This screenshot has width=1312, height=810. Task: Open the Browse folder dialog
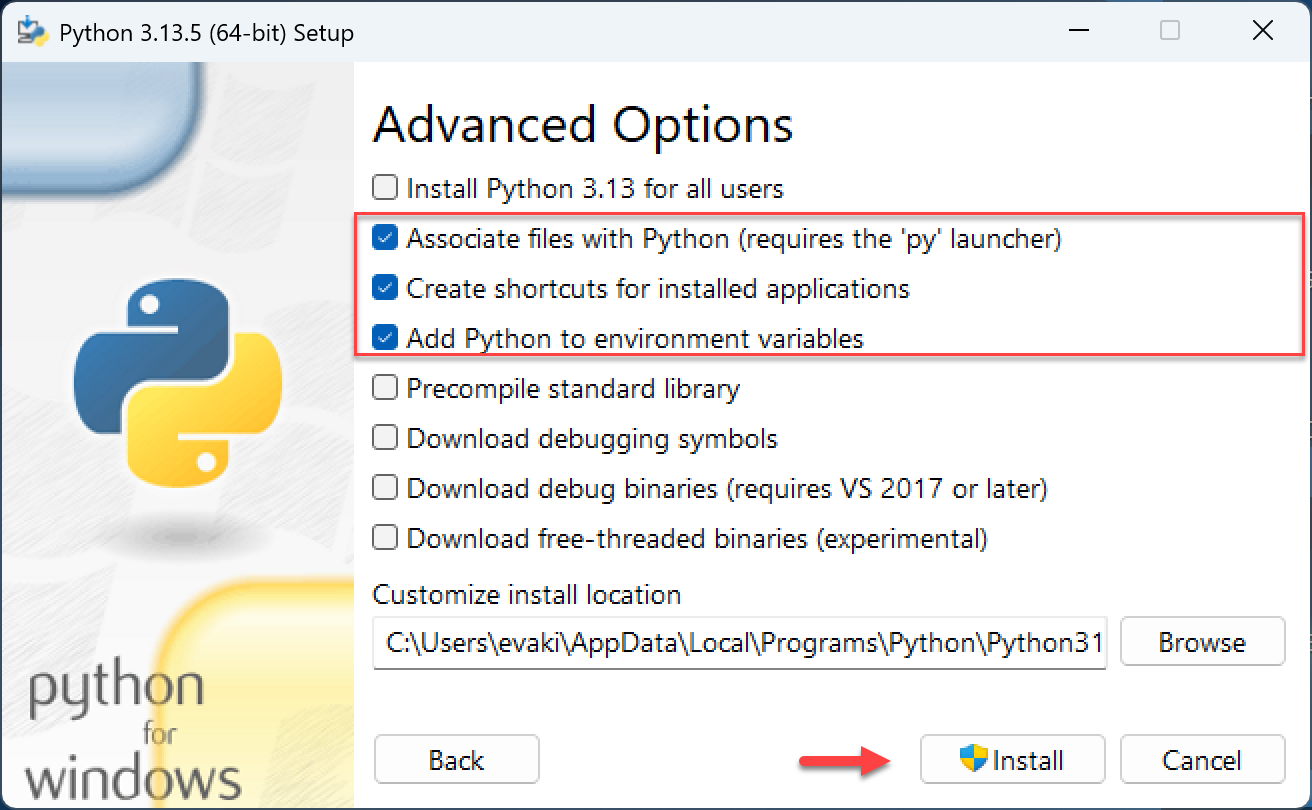1202,642
